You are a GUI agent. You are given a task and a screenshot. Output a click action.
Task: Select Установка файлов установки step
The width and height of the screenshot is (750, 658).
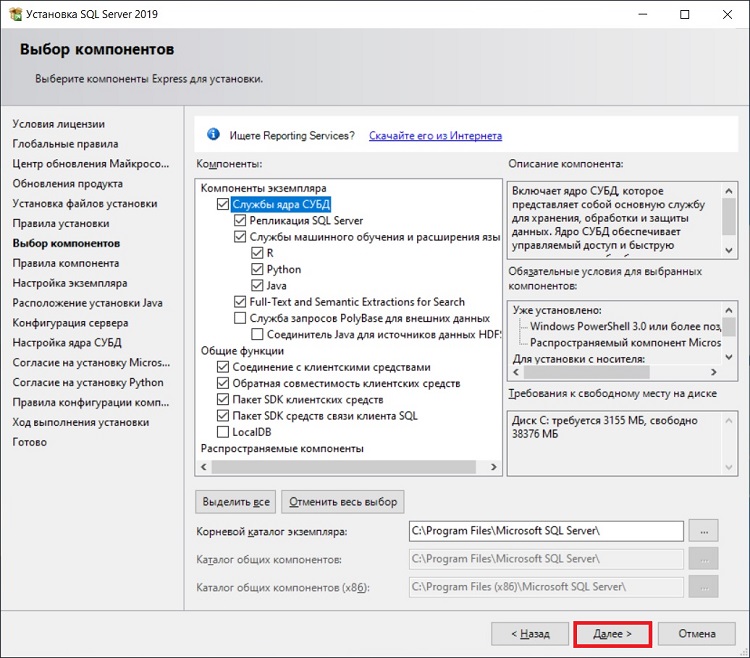[x=85, y=204]
